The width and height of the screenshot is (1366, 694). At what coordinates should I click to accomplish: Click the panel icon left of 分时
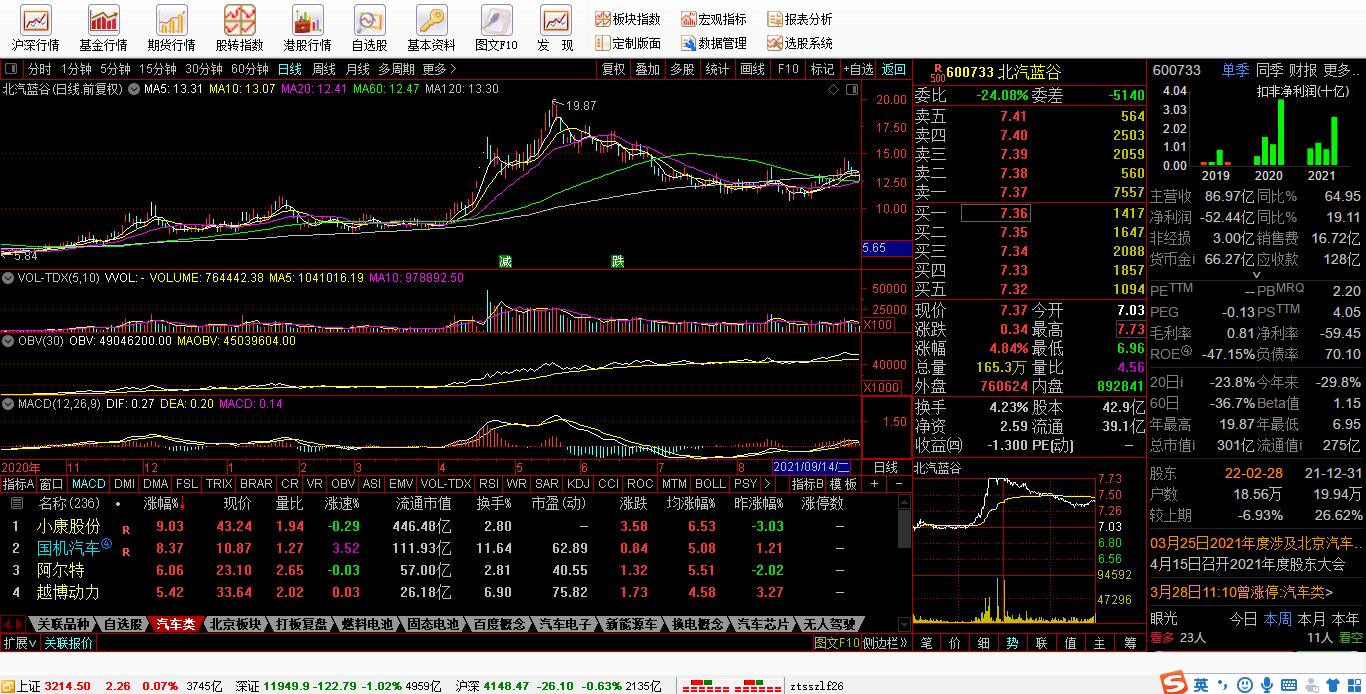11,69
